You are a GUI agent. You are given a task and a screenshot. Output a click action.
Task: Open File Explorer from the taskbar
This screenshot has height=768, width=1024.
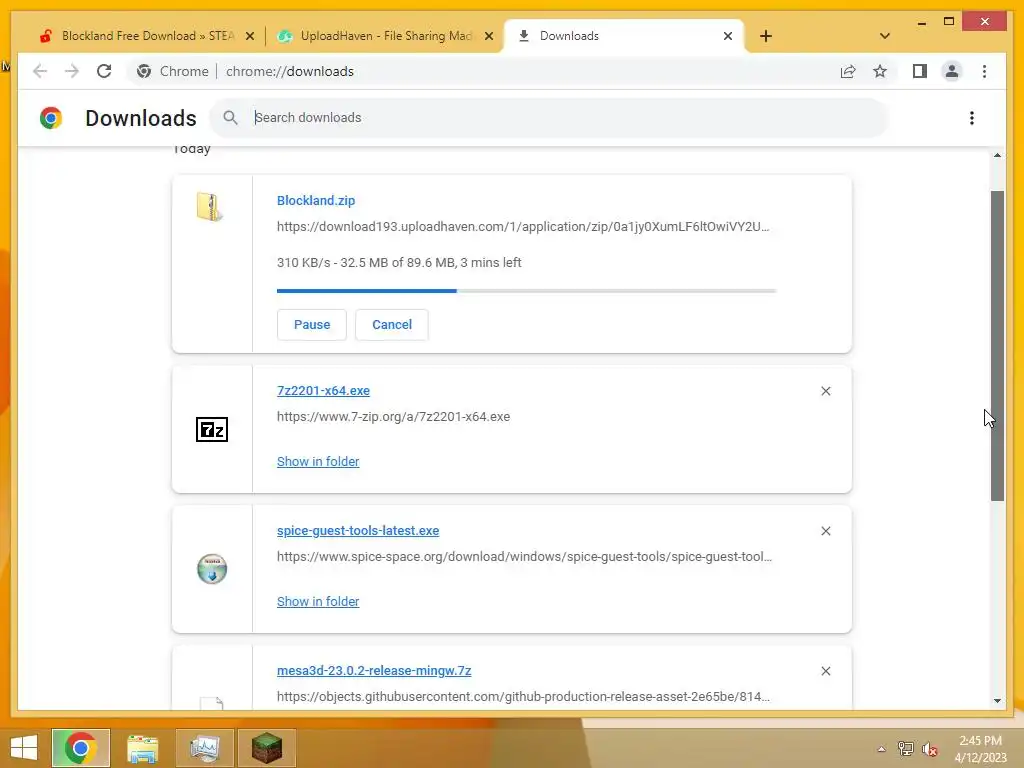click(x=142, y=748)
